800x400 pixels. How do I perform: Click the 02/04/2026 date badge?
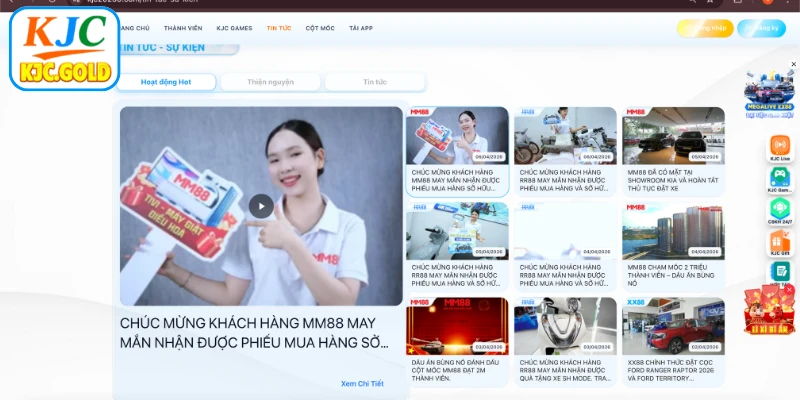click(x=705, y=347)
